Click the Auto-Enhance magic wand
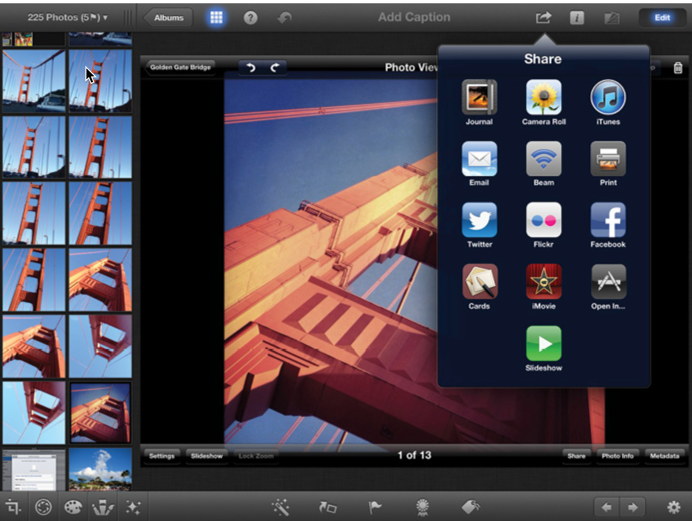This screenshot has width=692, height=521. [x=280, y=507]
